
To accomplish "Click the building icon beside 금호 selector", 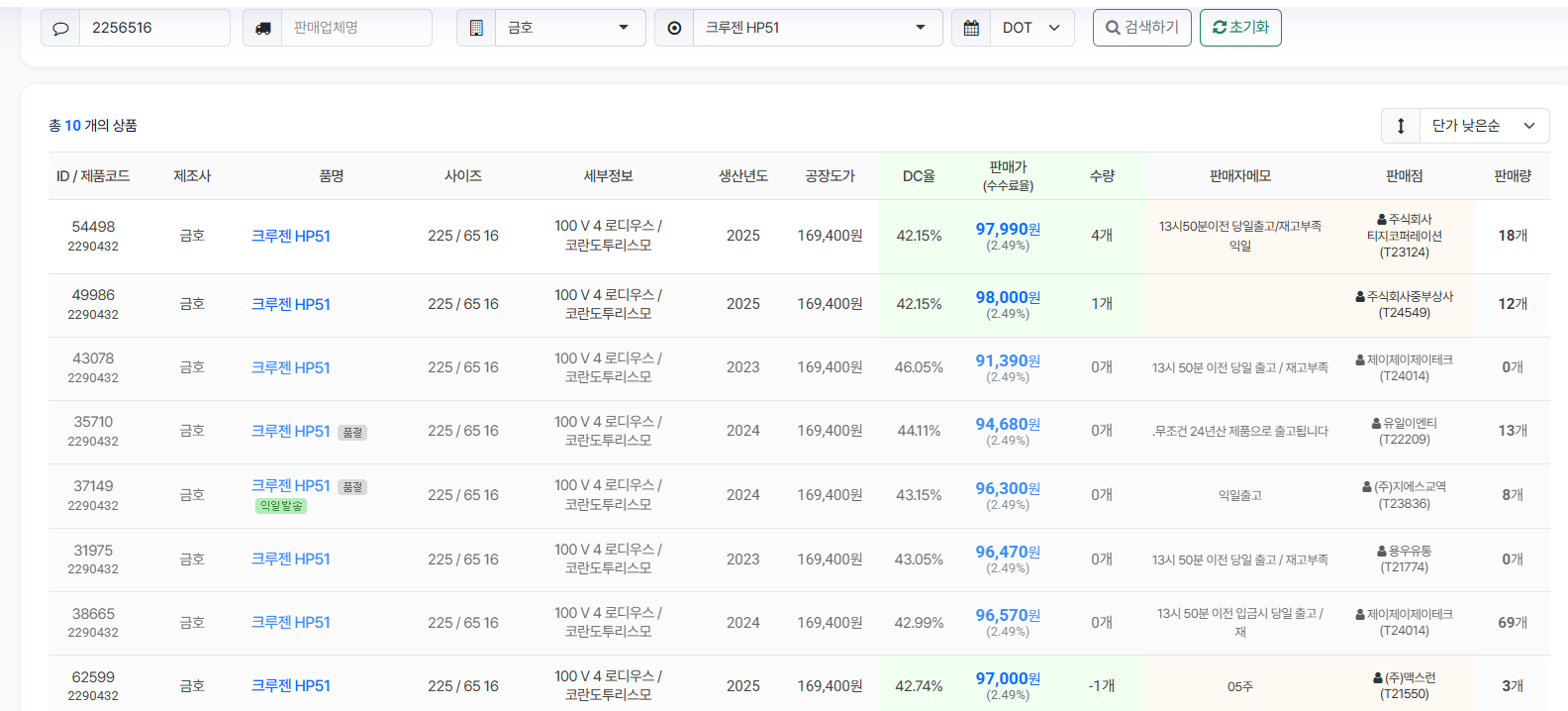I will coord(476,28).
